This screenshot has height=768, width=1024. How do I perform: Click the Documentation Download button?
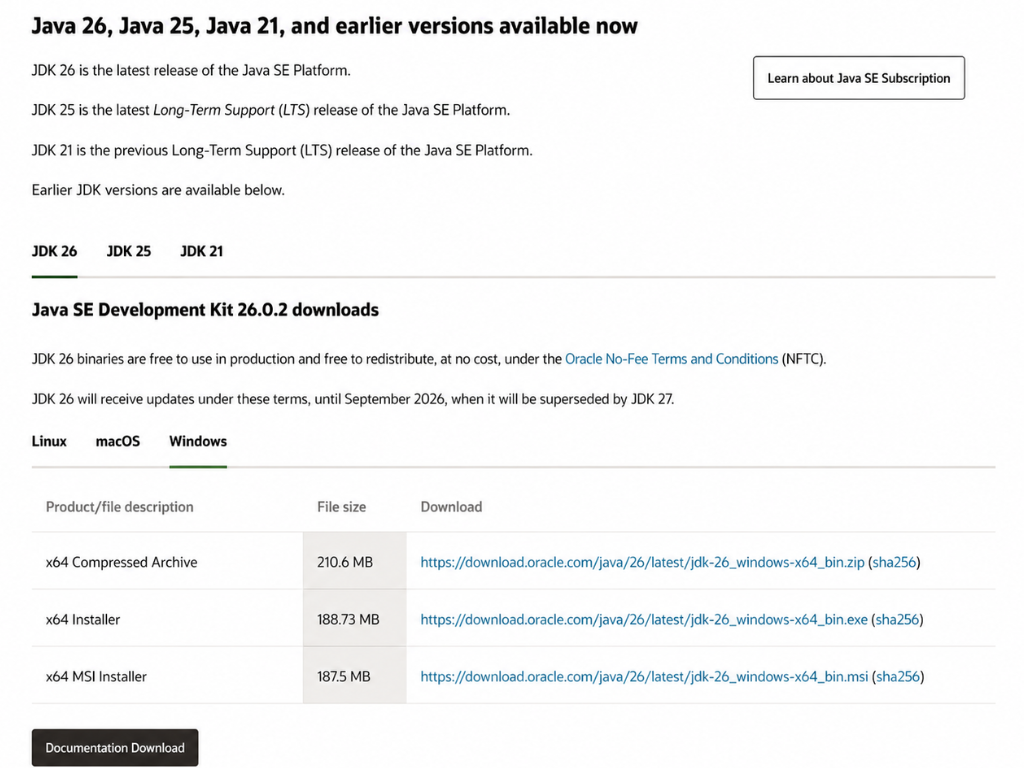point(115,748)
